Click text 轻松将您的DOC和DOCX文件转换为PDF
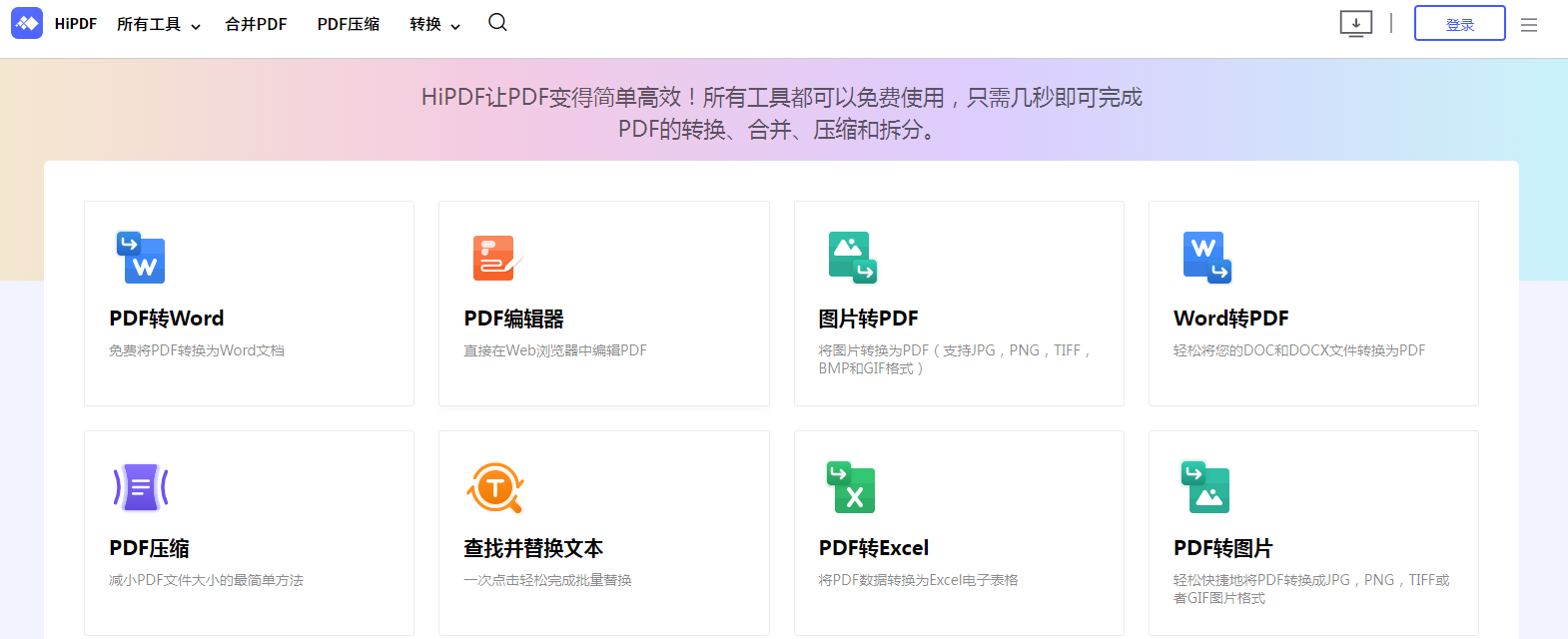The height and width of the screenshot is (639, 1568). pyautogui.click(x=1299, y=350)
